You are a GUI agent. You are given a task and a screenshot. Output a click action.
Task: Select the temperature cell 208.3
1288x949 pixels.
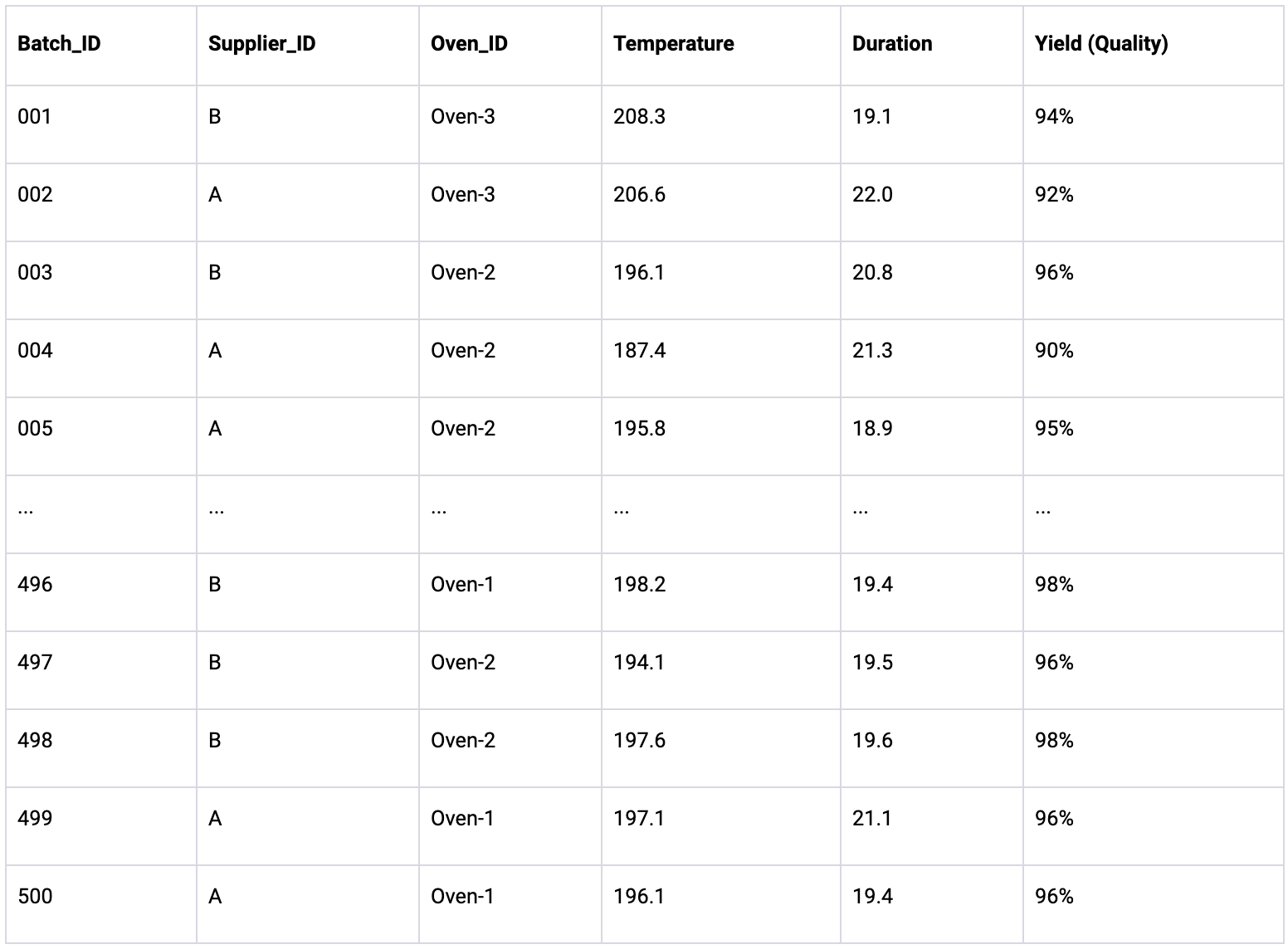[x=639, y=117]
